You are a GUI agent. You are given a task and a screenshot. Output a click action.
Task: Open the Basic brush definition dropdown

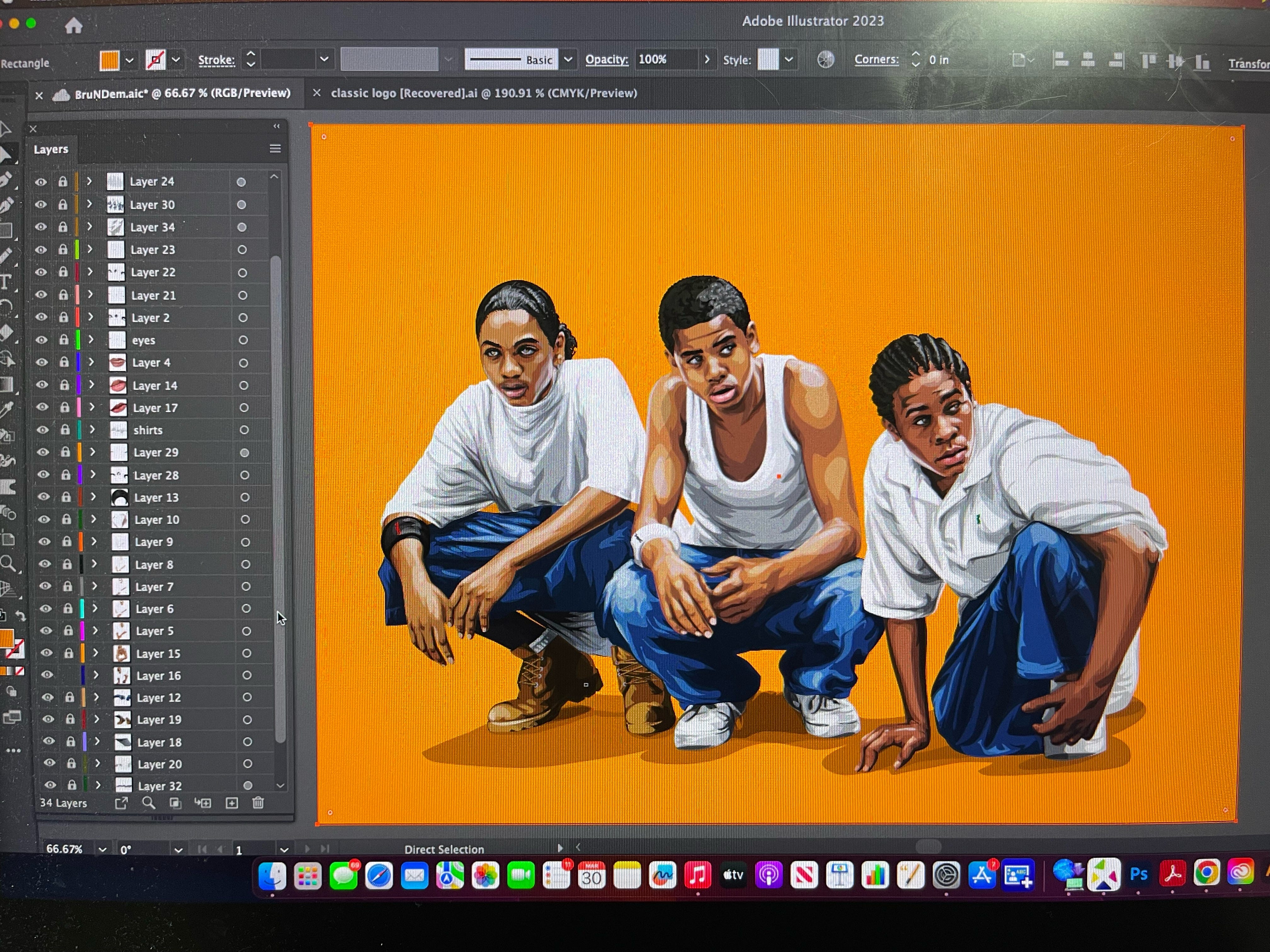pyautogui.click(x=568, y=60)
